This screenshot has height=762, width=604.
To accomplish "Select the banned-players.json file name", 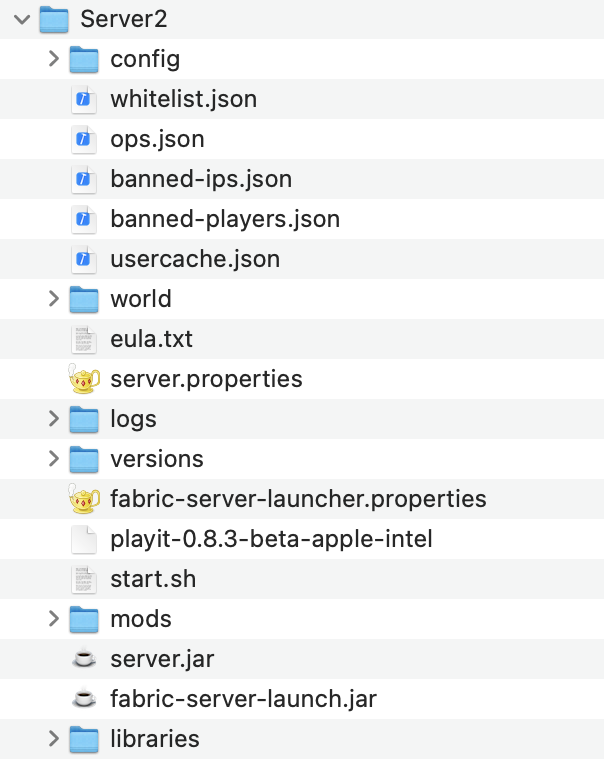I will [225, 219].
